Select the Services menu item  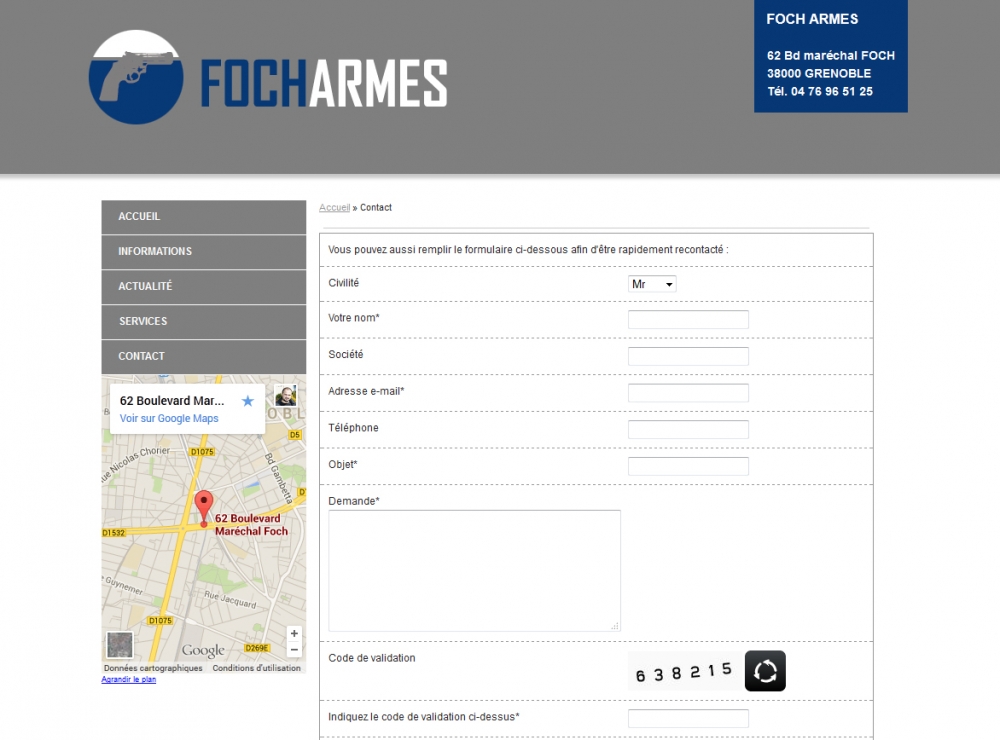[203, 322]
